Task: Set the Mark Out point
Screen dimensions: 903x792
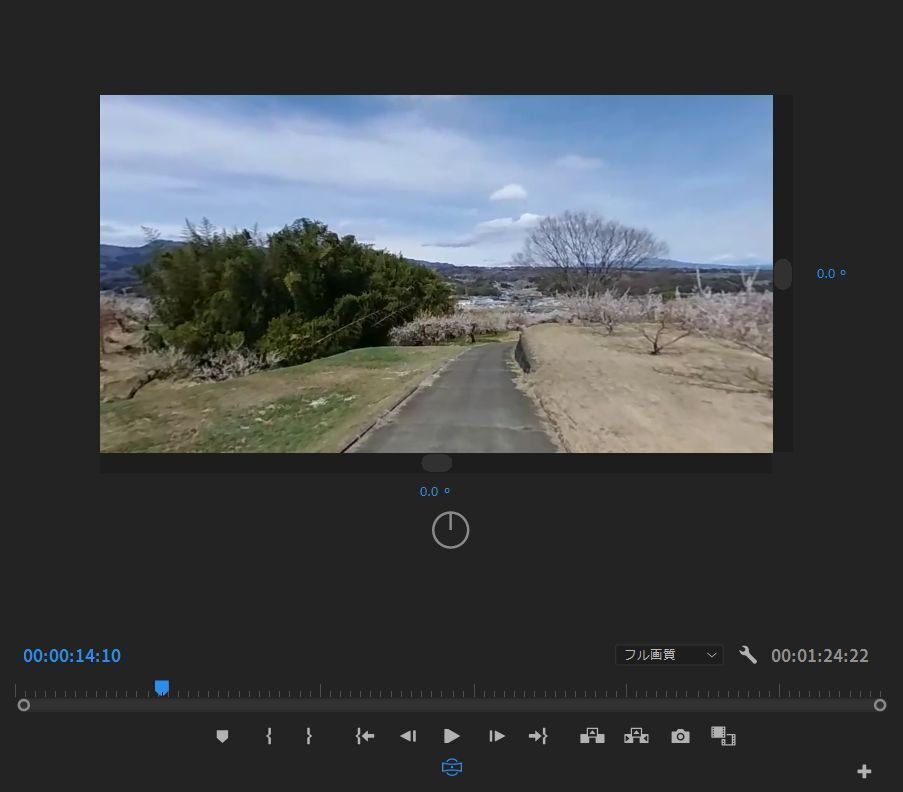Action: tap(309, 736)
